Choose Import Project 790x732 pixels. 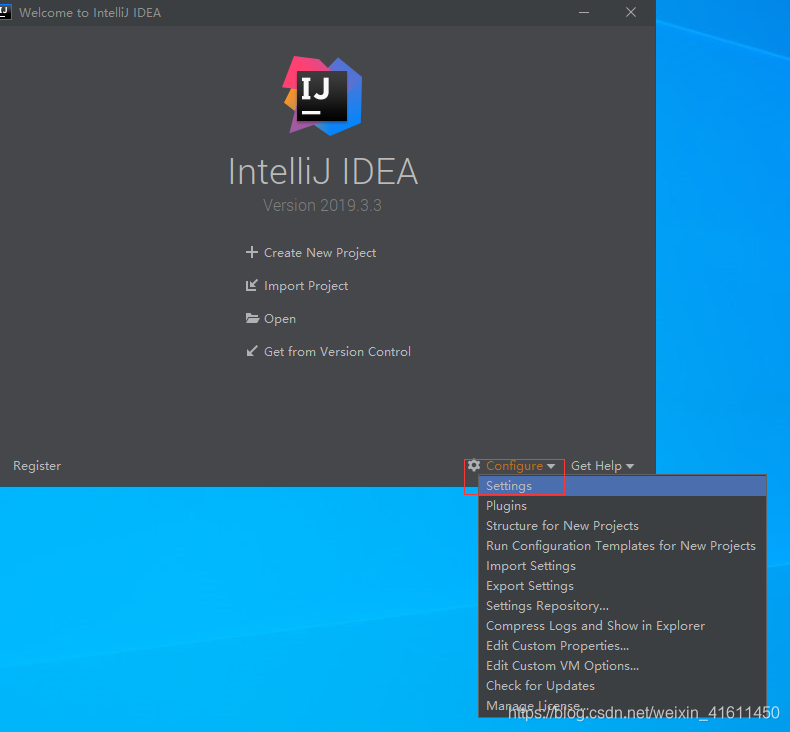(x=306, y=286)
